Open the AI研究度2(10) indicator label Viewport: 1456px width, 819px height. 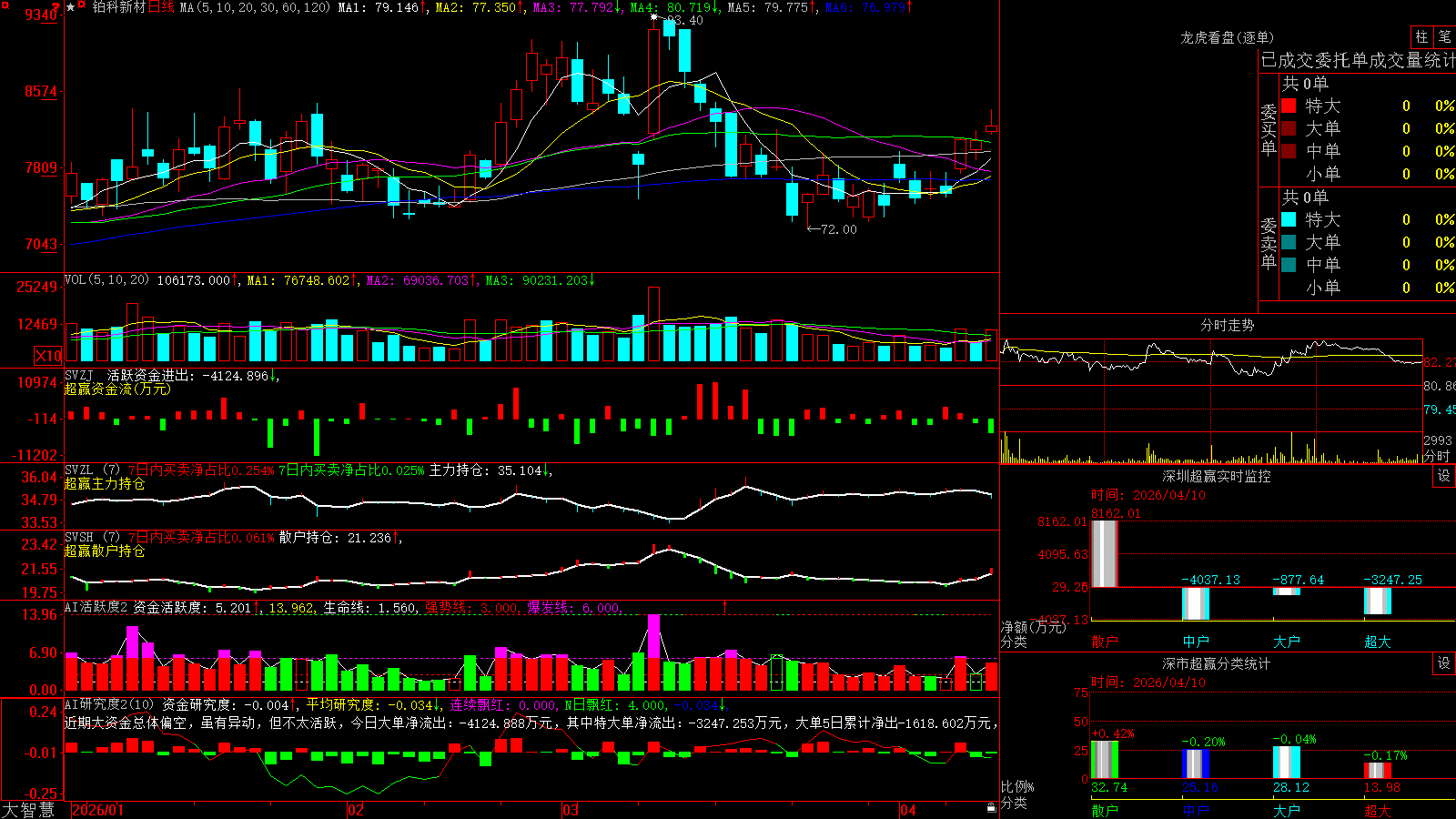pos(109,704)
